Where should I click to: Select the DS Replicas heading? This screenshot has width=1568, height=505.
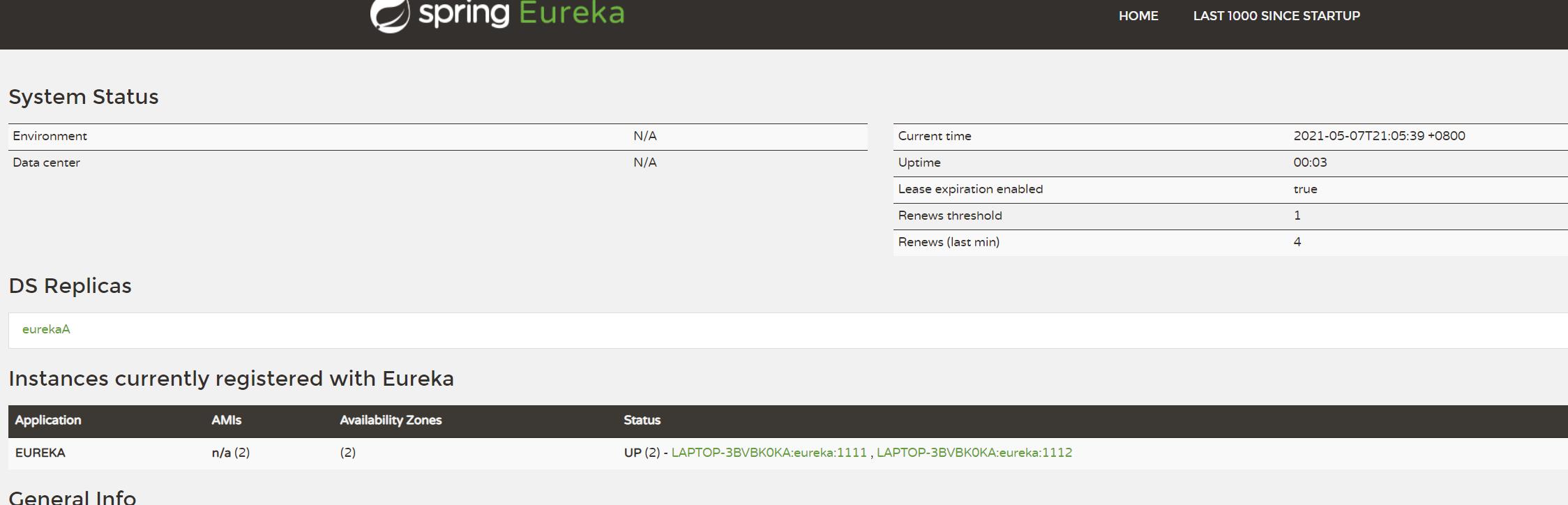[x=70, y=286]
